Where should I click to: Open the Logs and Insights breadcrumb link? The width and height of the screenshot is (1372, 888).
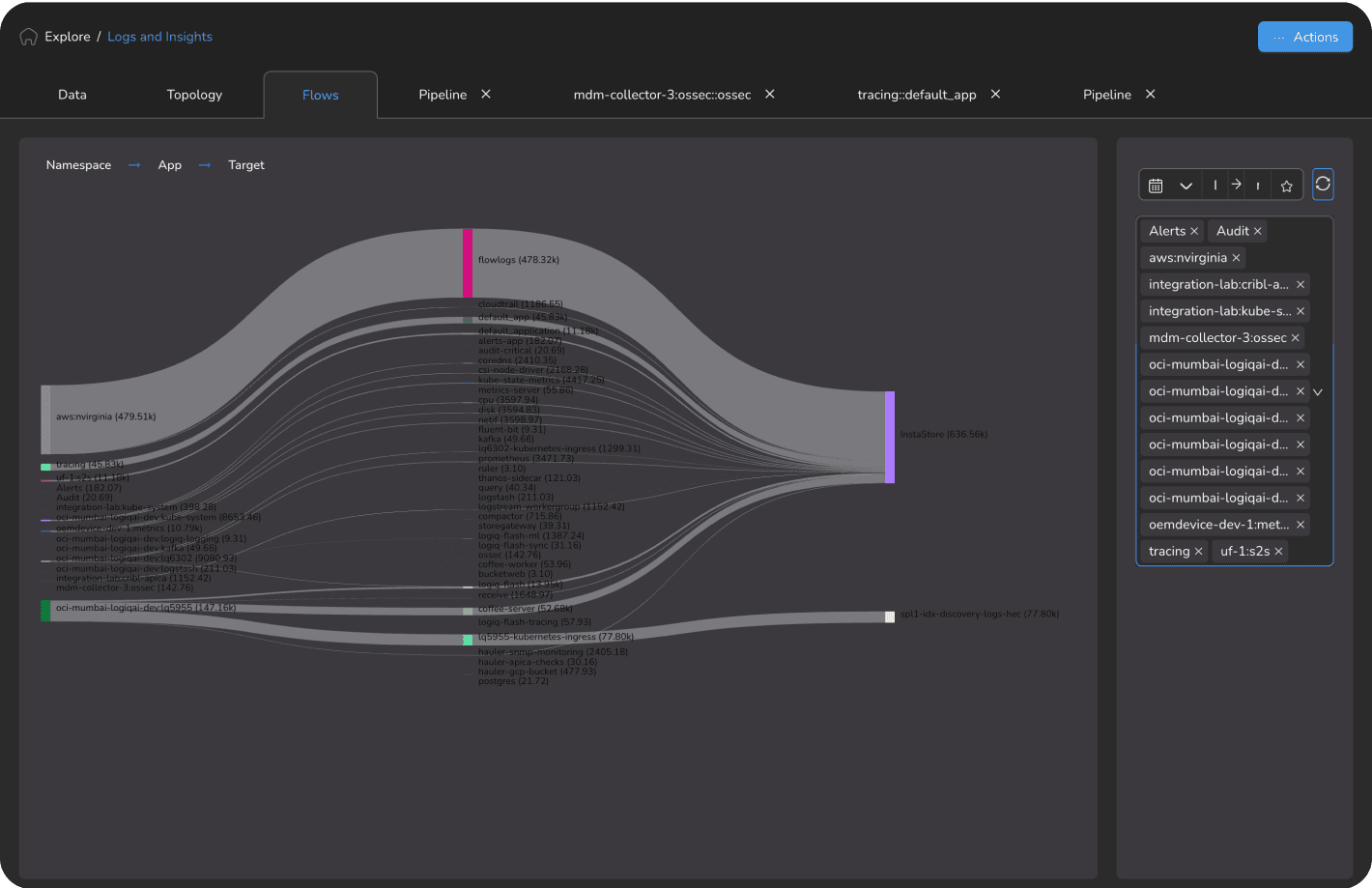(x=159, y=37)
